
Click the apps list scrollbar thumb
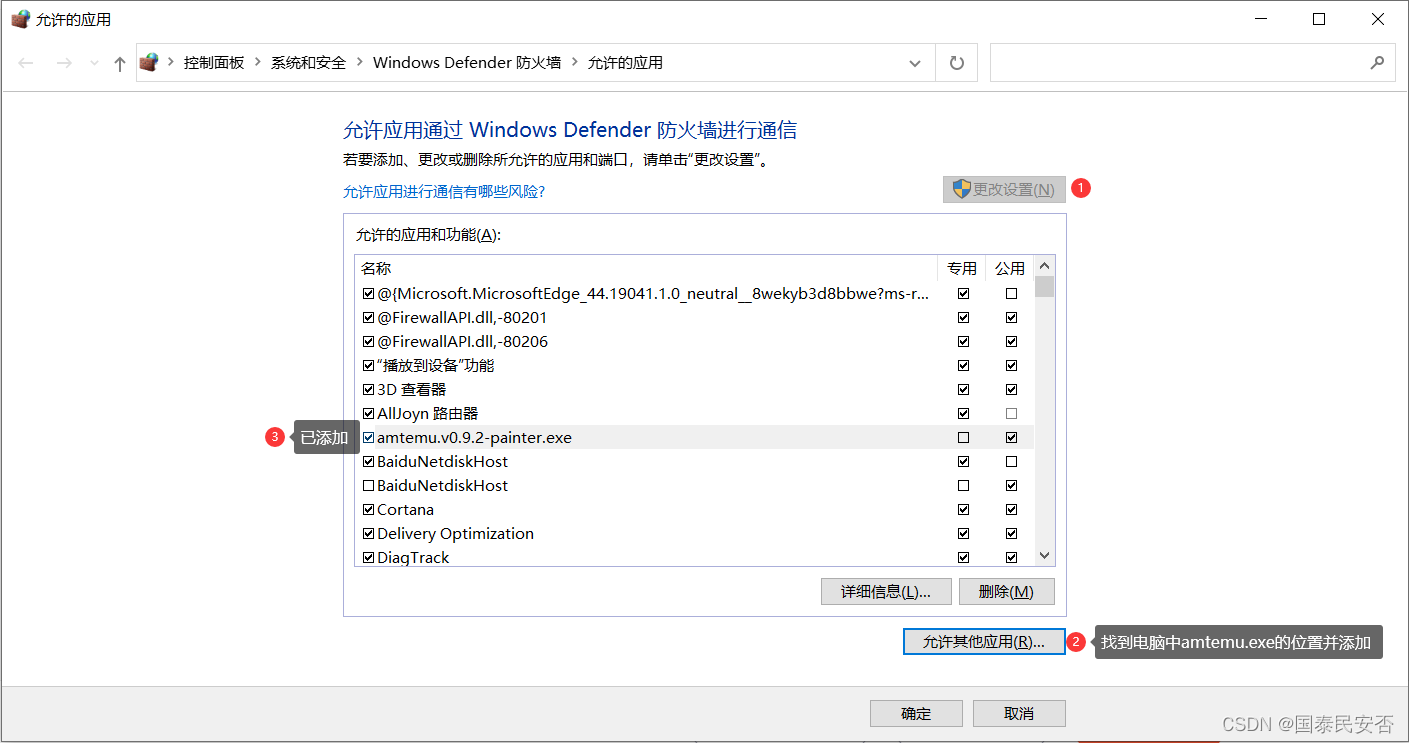coord(1044,287)
